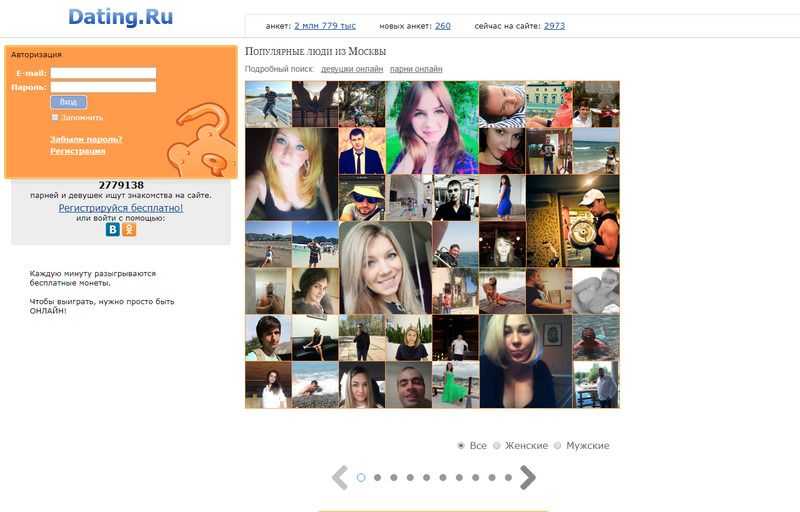Select the first pagination dot
The image size is (800, 512).
tap(361, 478)
